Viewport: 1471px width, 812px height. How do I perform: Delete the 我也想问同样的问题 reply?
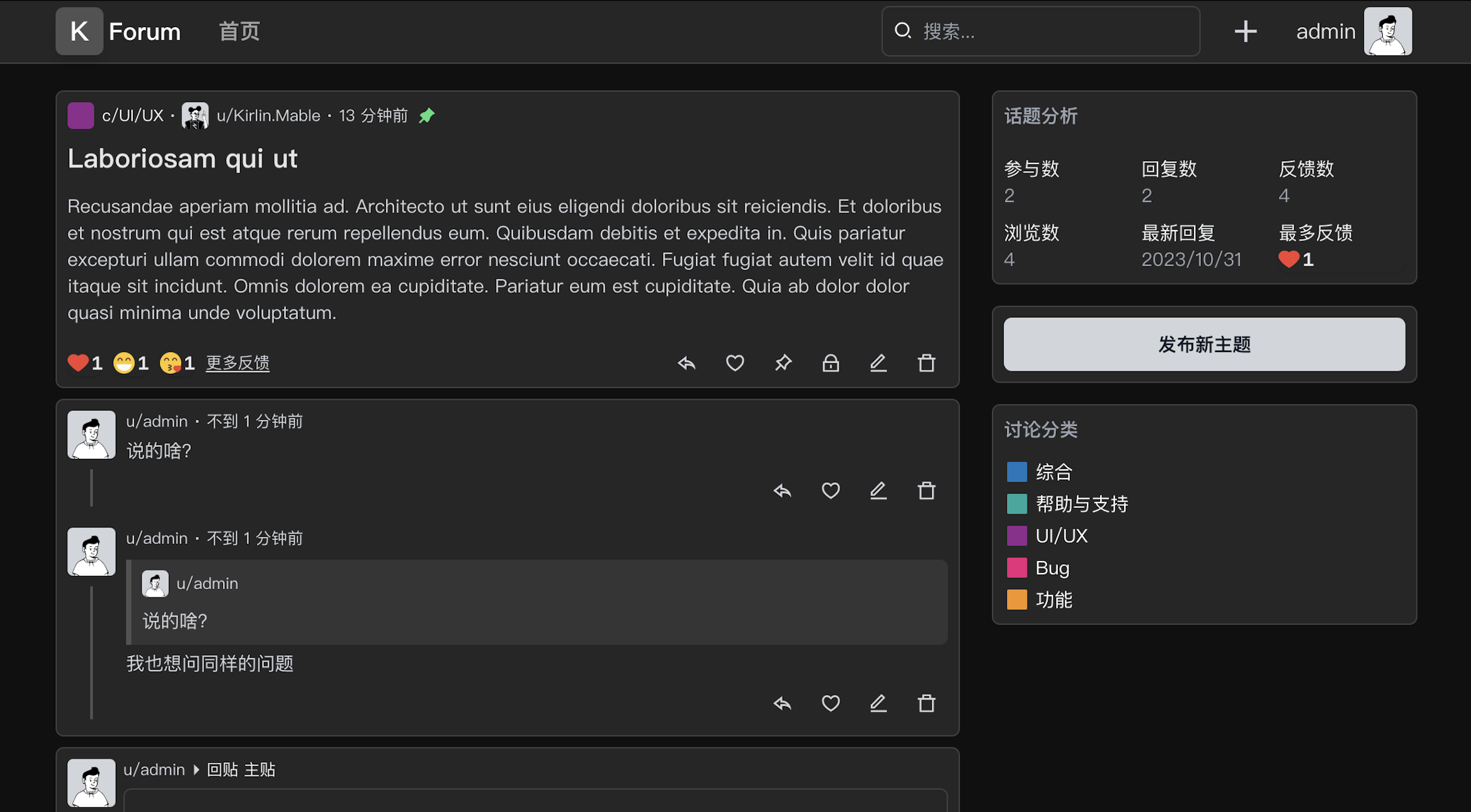tap(926, 703)
